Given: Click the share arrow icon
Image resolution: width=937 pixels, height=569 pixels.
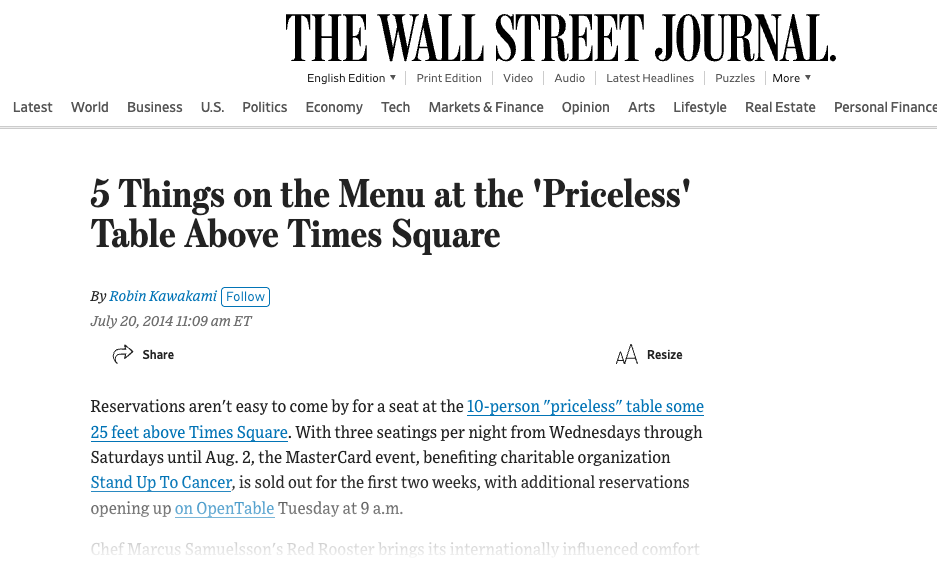Looking at the screenshot, I should coord(123,354).
